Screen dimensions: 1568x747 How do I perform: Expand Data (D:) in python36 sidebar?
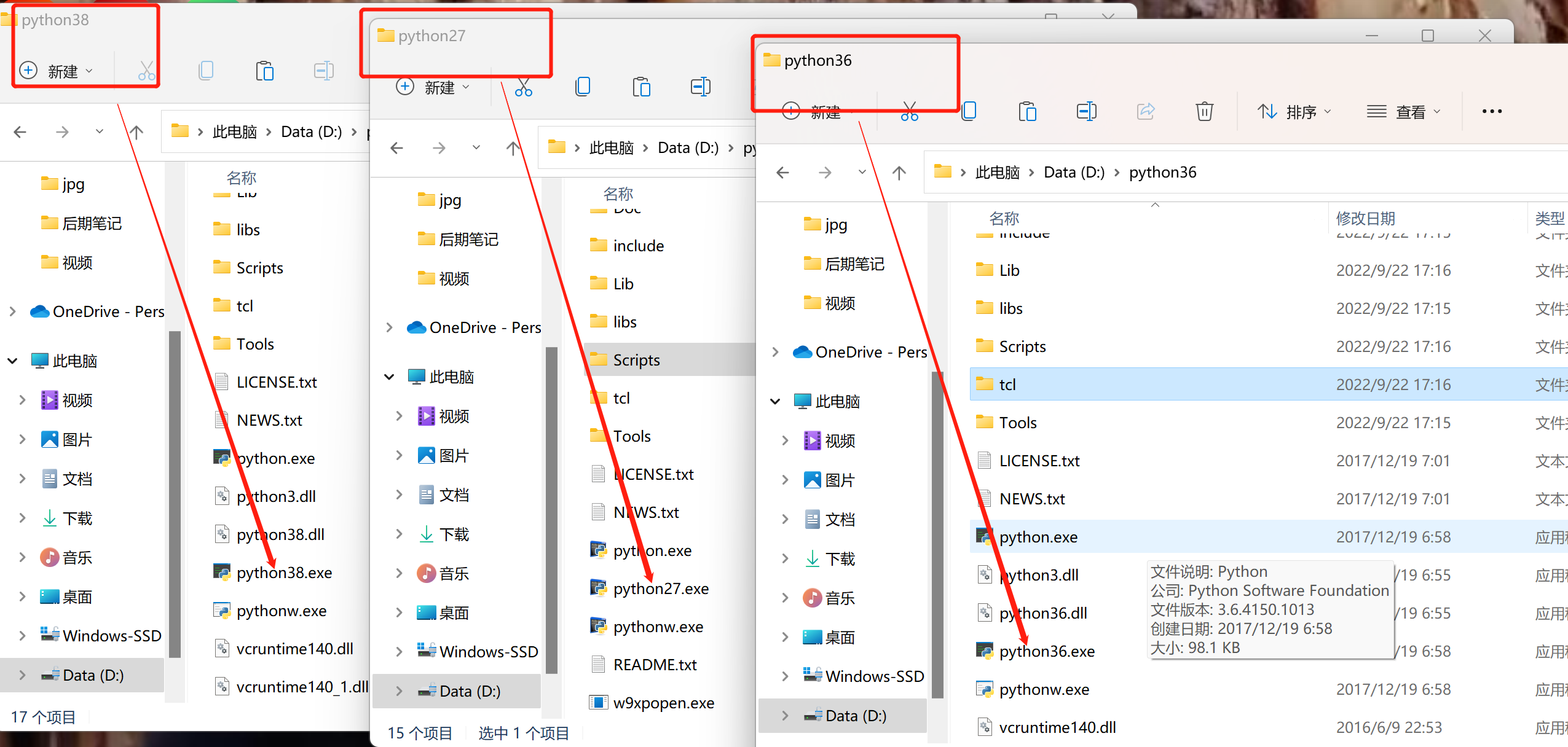(785, 716)
